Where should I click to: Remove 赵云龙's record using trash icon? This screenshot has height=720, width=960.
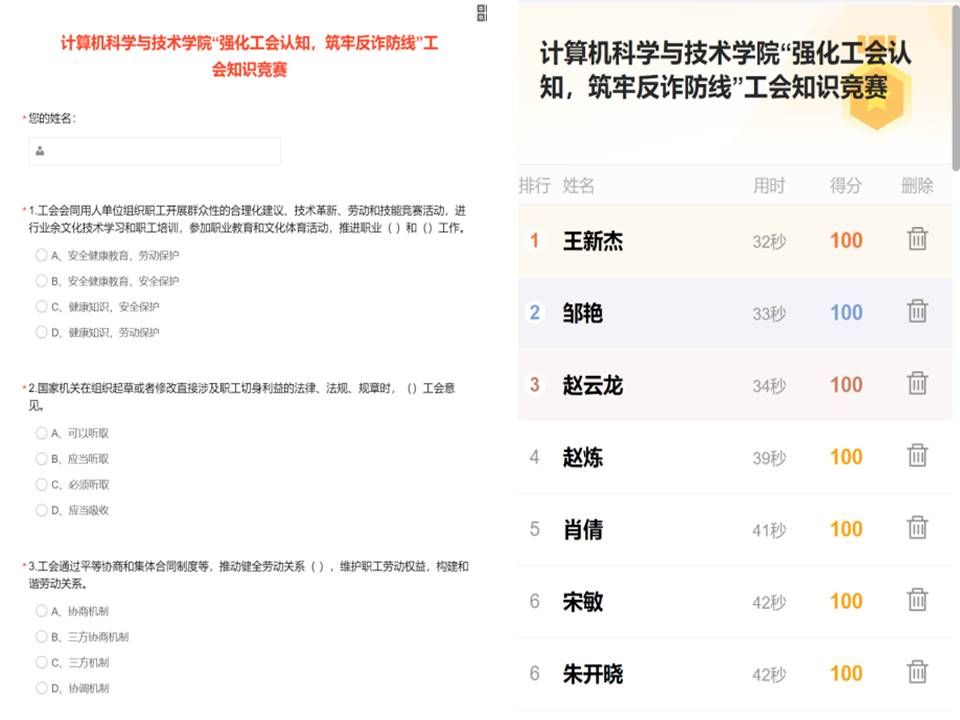917,384
